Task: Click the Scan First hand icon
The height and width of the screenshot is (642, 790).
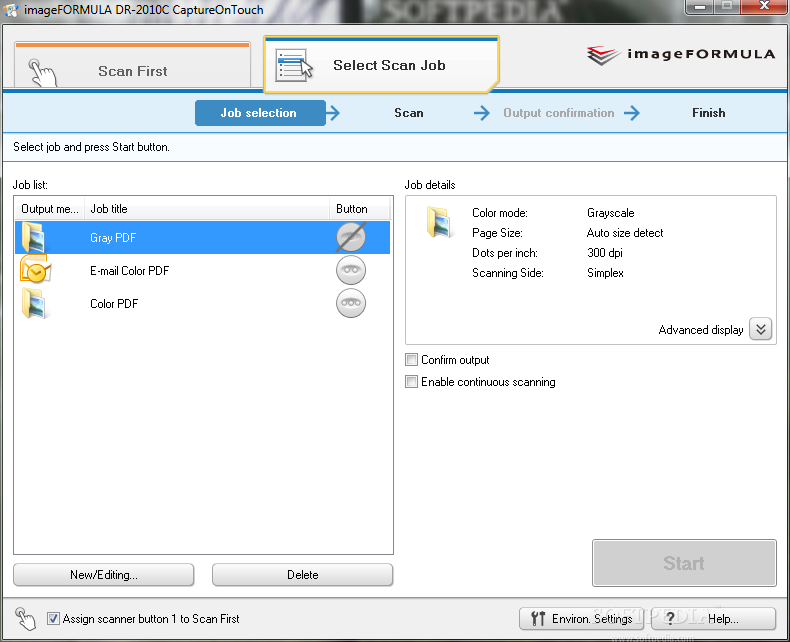Action: coord(42,73)
